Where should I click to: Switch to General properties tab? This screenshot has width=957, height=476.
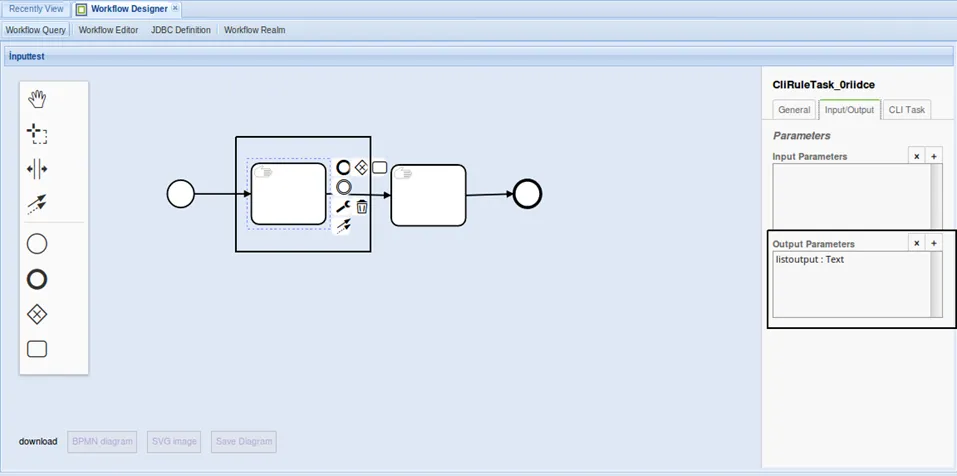794,110
